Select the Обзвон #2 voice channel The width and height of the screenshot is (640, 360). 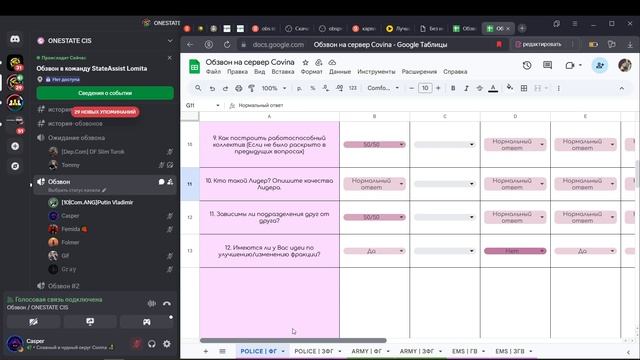(x=64, y=286)
